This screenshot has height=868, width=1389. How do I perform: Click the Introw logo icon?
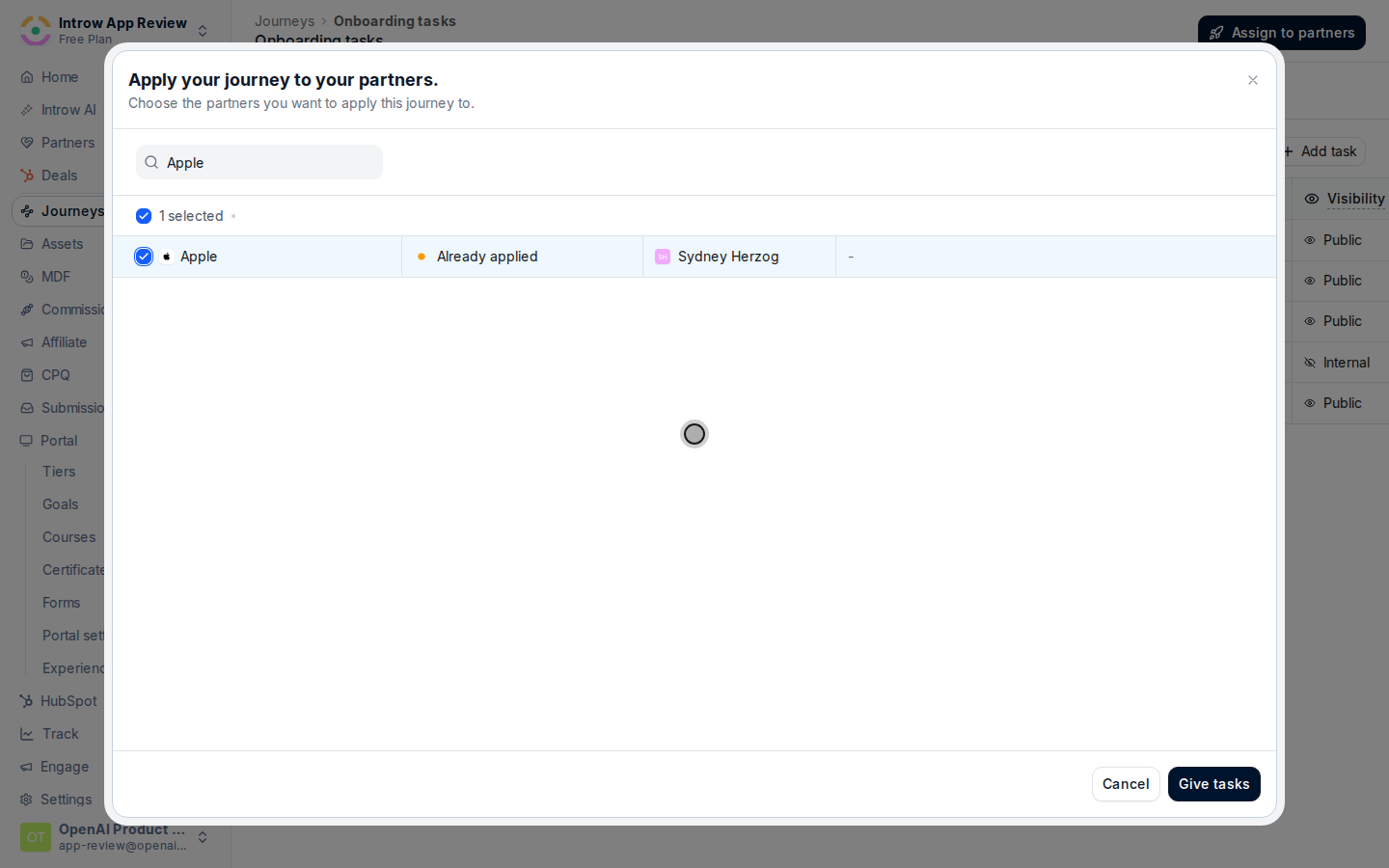36,31
